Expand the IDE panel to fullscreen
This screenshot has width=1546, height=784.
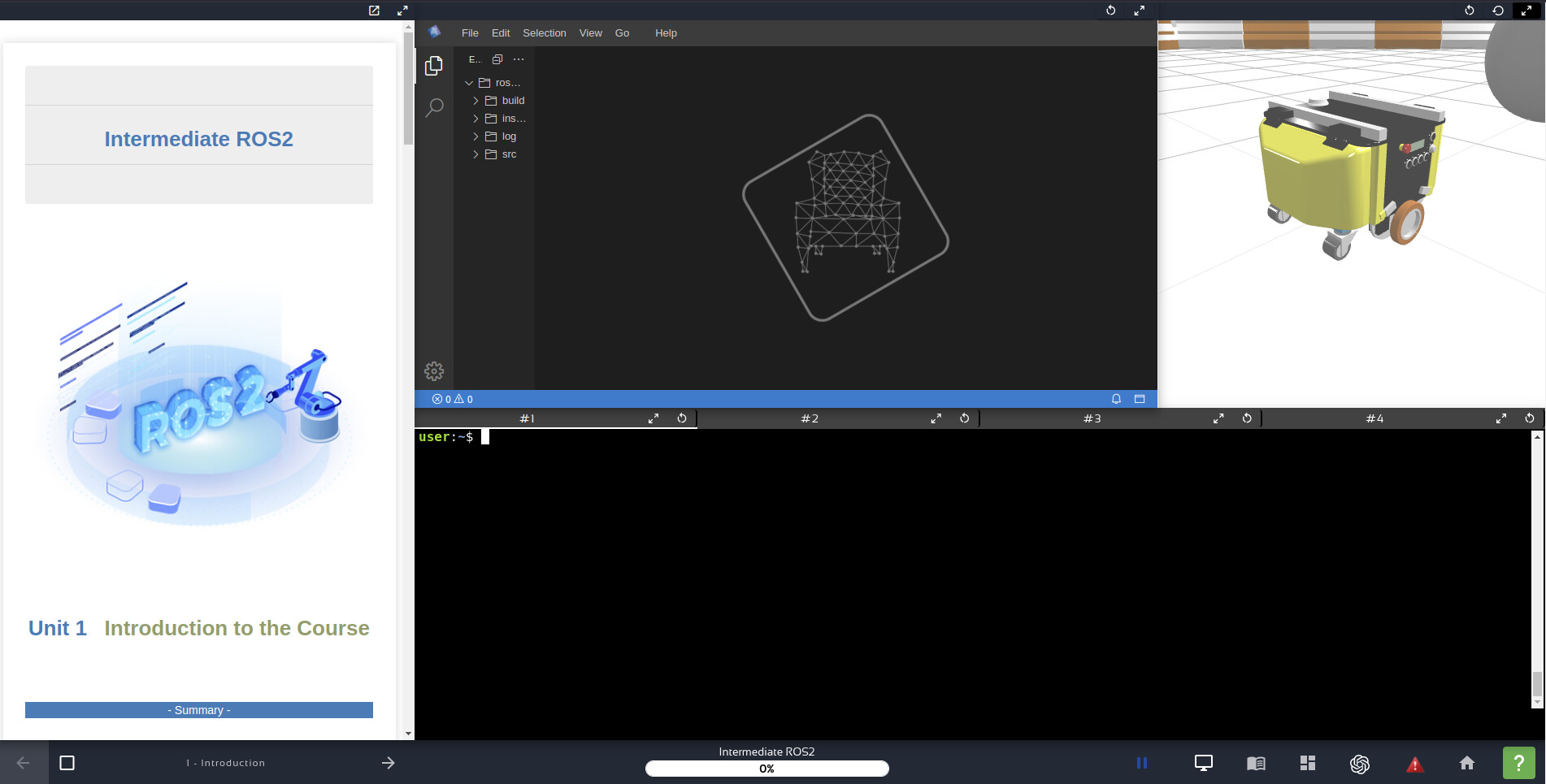1139,11
